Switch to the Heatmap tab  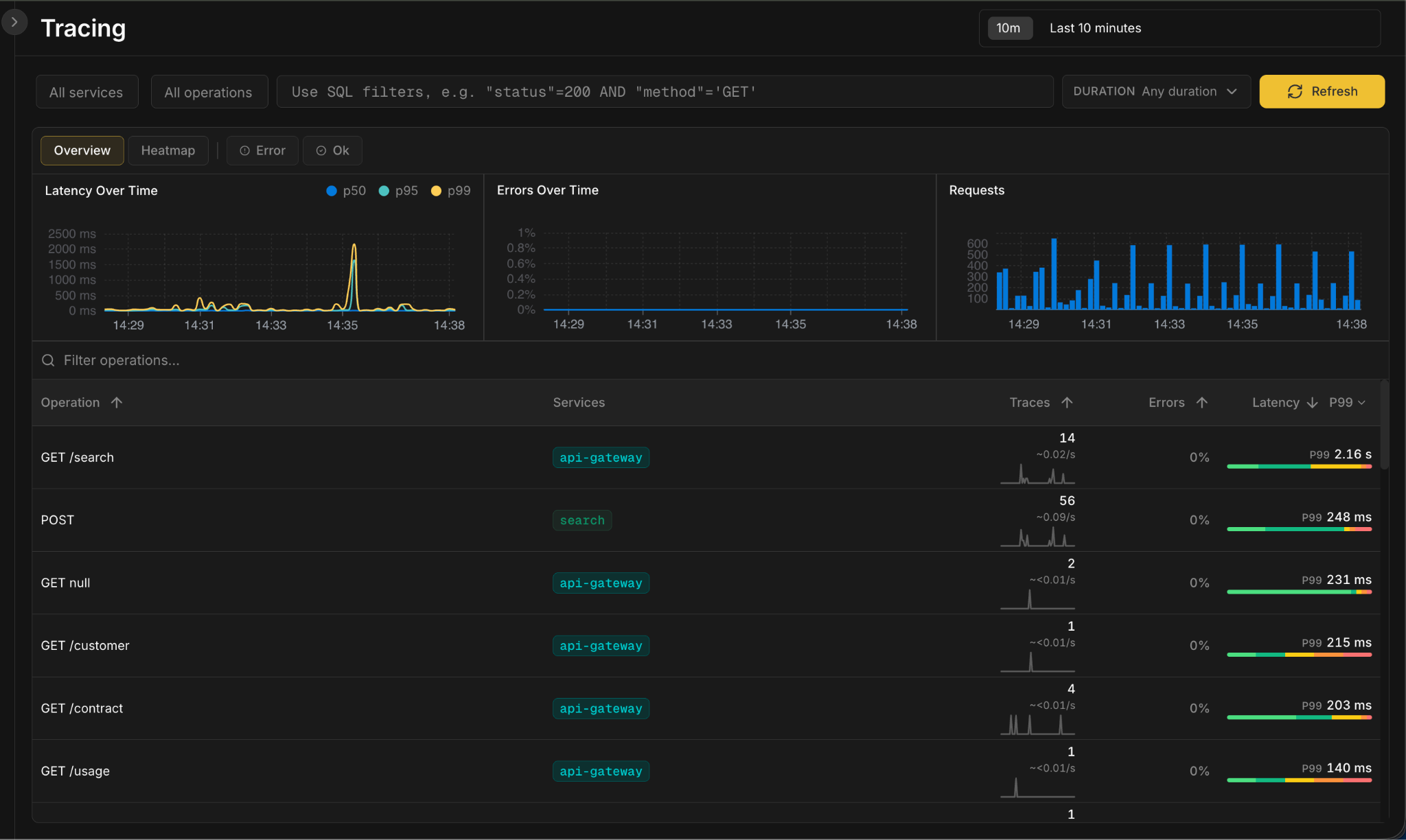(168, 150)
